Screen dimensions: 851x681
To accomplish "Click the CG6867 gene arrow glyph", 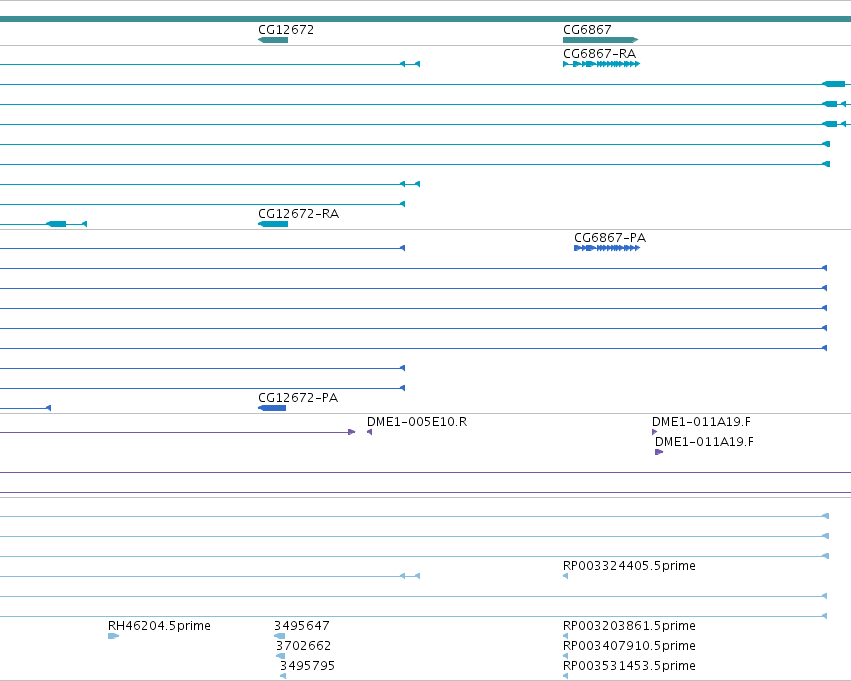I will (601, 40).
